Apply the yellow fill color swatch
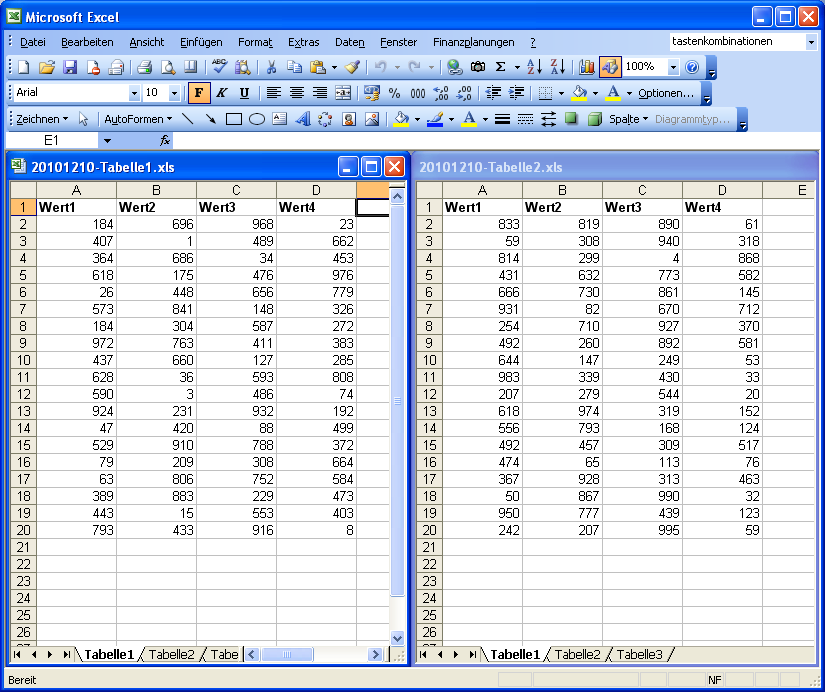Image resolution: width=825 pixels, height=692 pixels. [x=579, y=93]
